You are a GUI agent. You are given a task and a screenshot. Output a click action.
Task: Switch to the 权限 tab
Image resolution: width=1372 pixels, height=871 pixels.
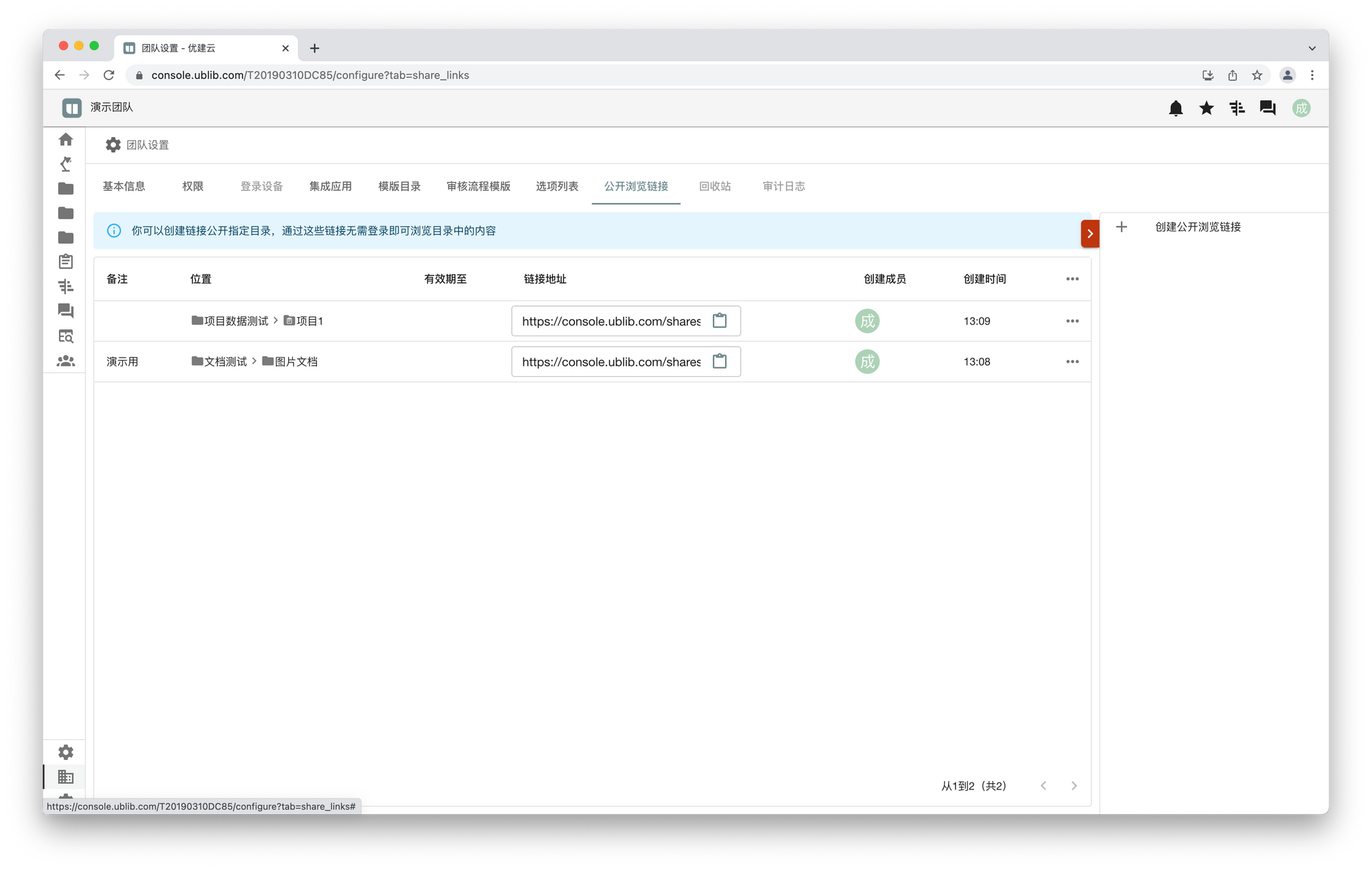point(193,186)
